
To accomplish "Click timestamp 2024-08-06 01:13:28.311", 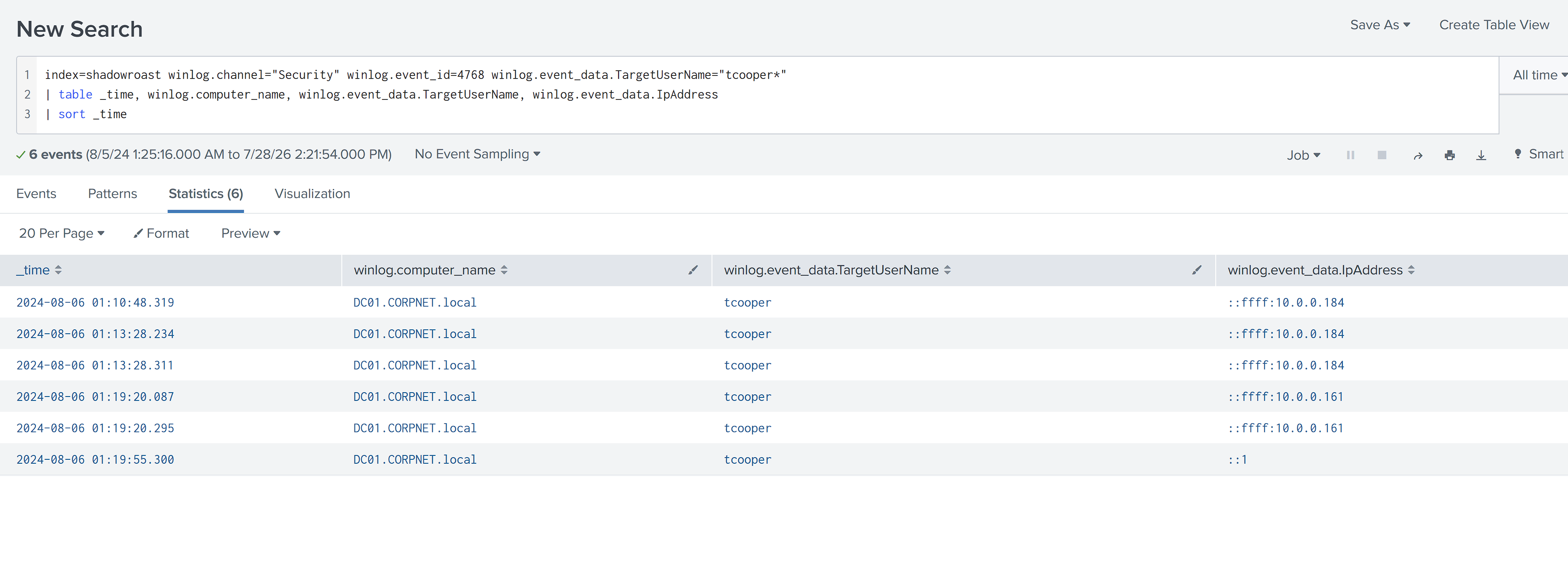I will [x=95, y=366].
